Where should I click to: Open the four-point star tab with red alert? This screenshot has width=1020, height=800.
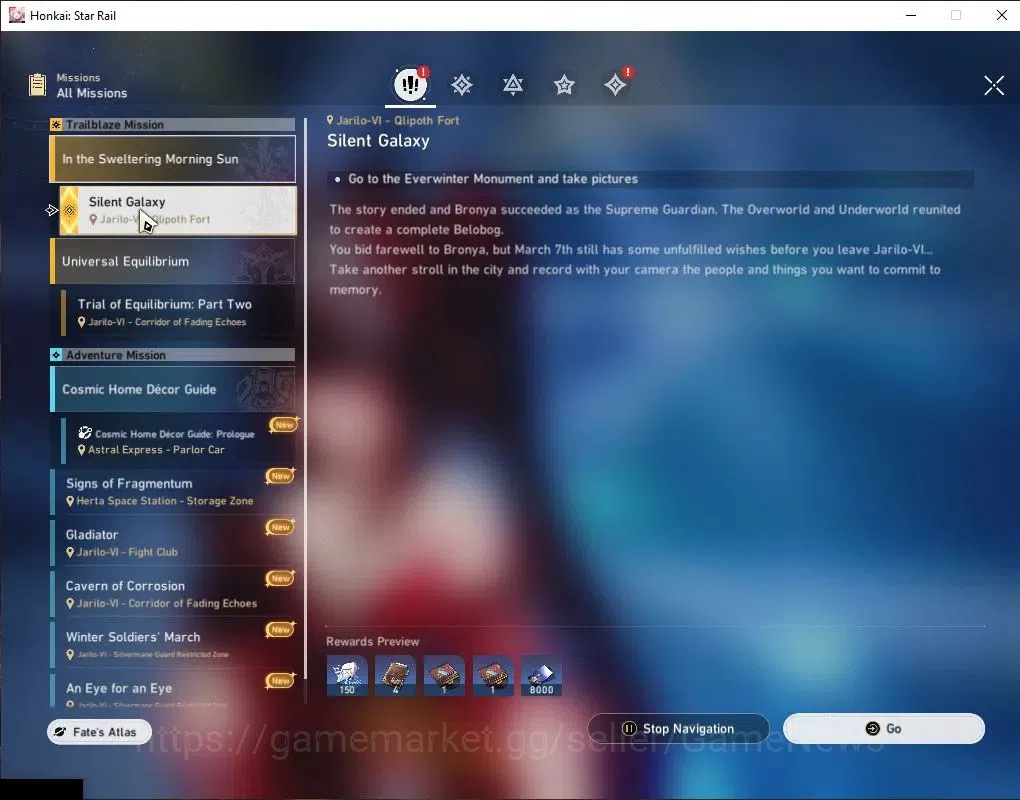615,84
